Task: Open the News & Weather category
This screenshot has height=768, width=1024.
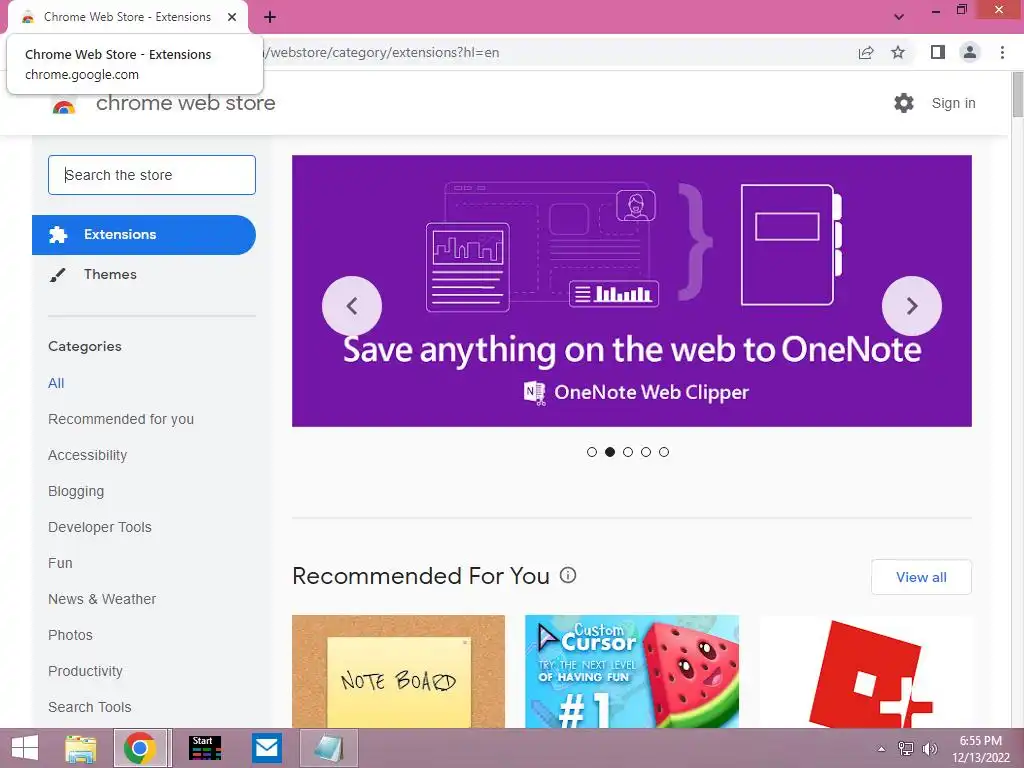Action: click(x=102, y=599)
